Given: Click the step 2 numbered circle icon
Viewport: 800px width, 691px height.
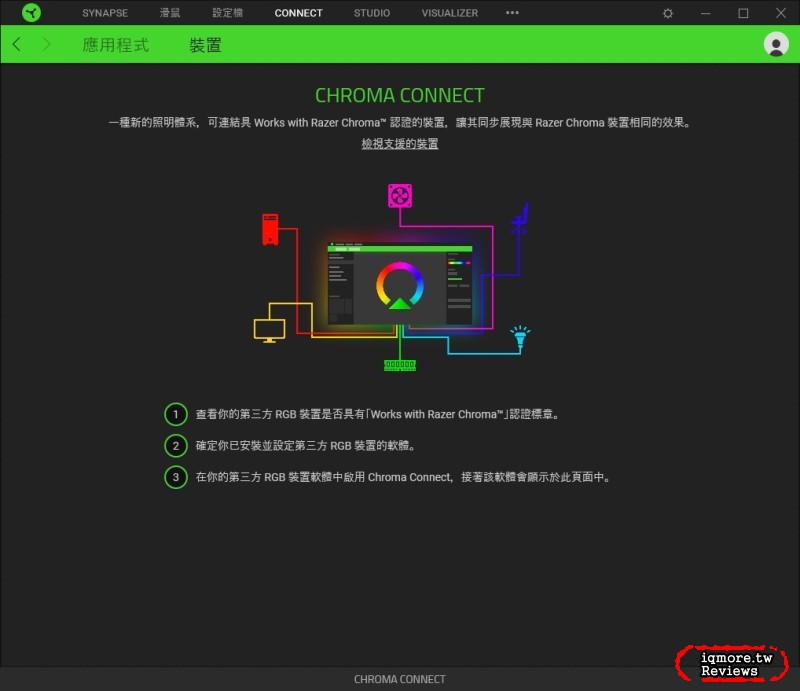Looking at the screenshot, I should tap(176, 445).
